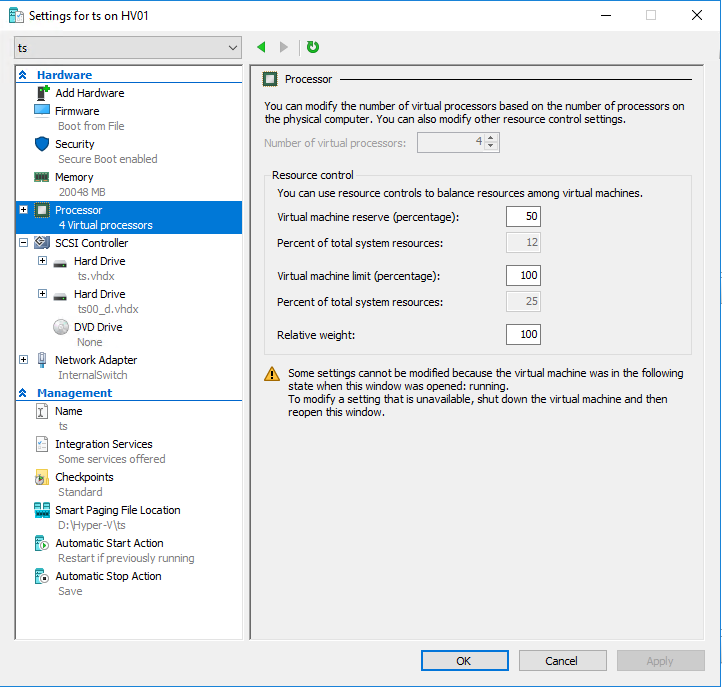Select Automatic Start Action settings
Viewport: 722px width, 687px height.
pos(109,543)
